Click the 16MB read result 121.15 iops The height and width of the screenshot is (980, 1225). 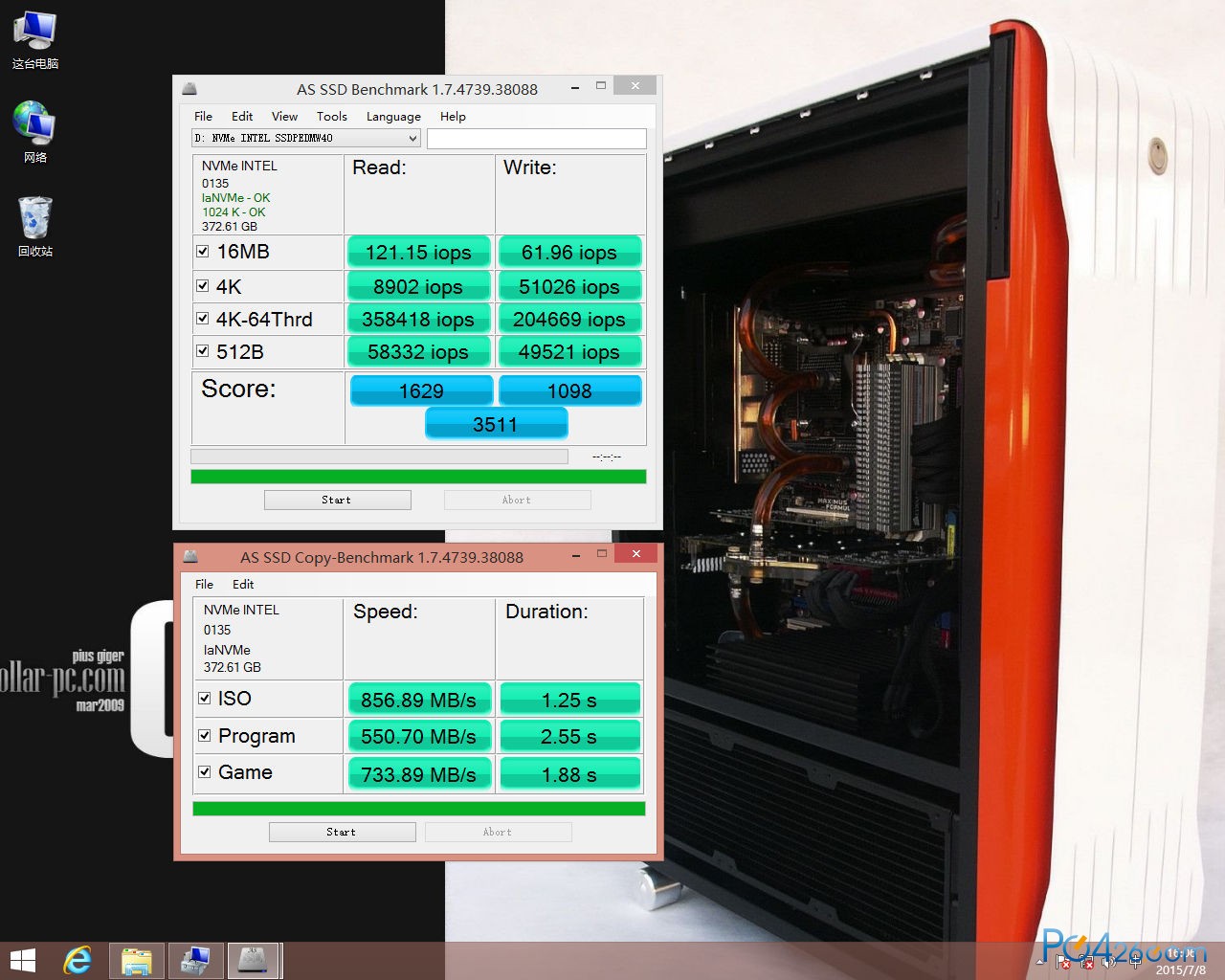pyautogui.click(x=418, y=253)
